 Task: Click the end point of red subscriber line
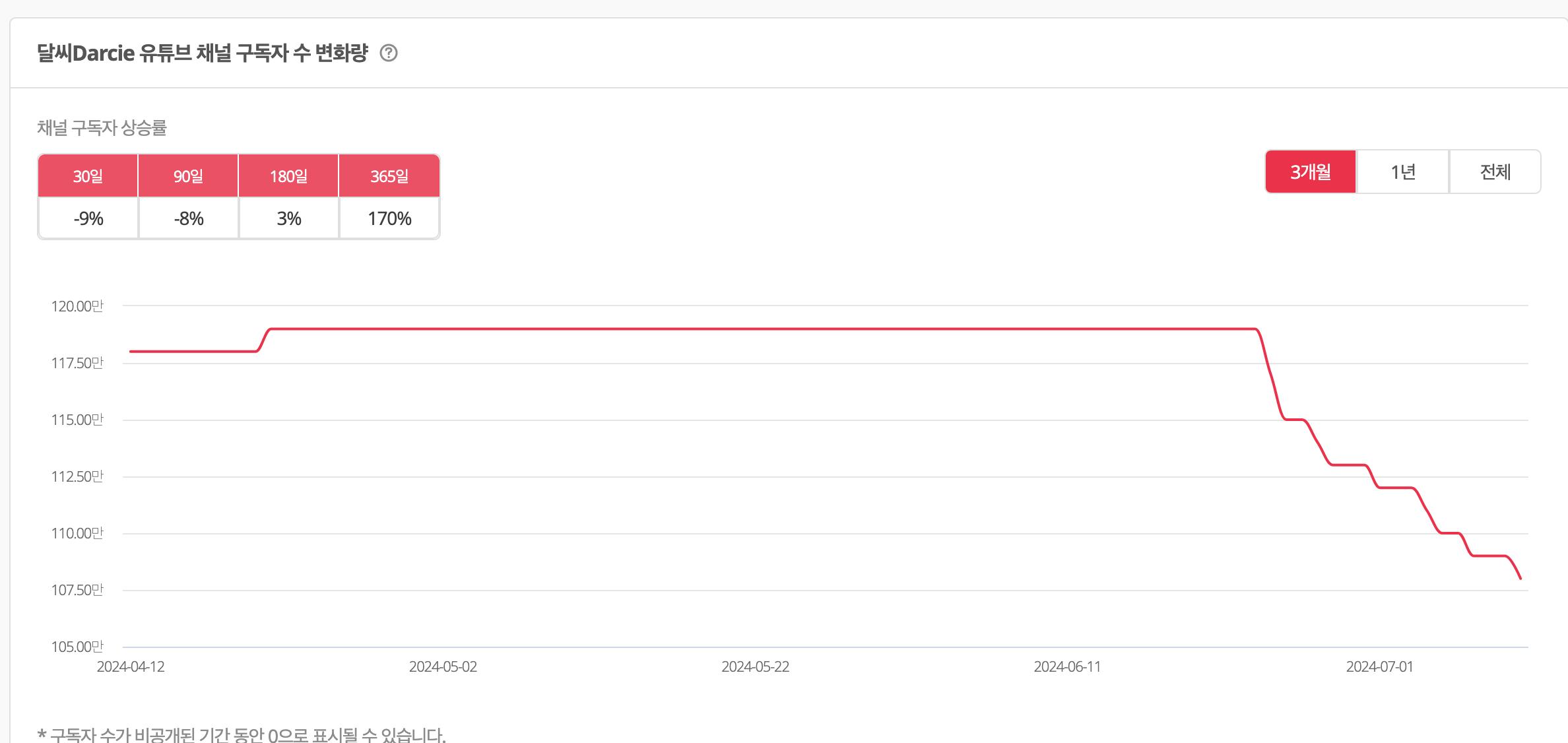point(1520,579)
